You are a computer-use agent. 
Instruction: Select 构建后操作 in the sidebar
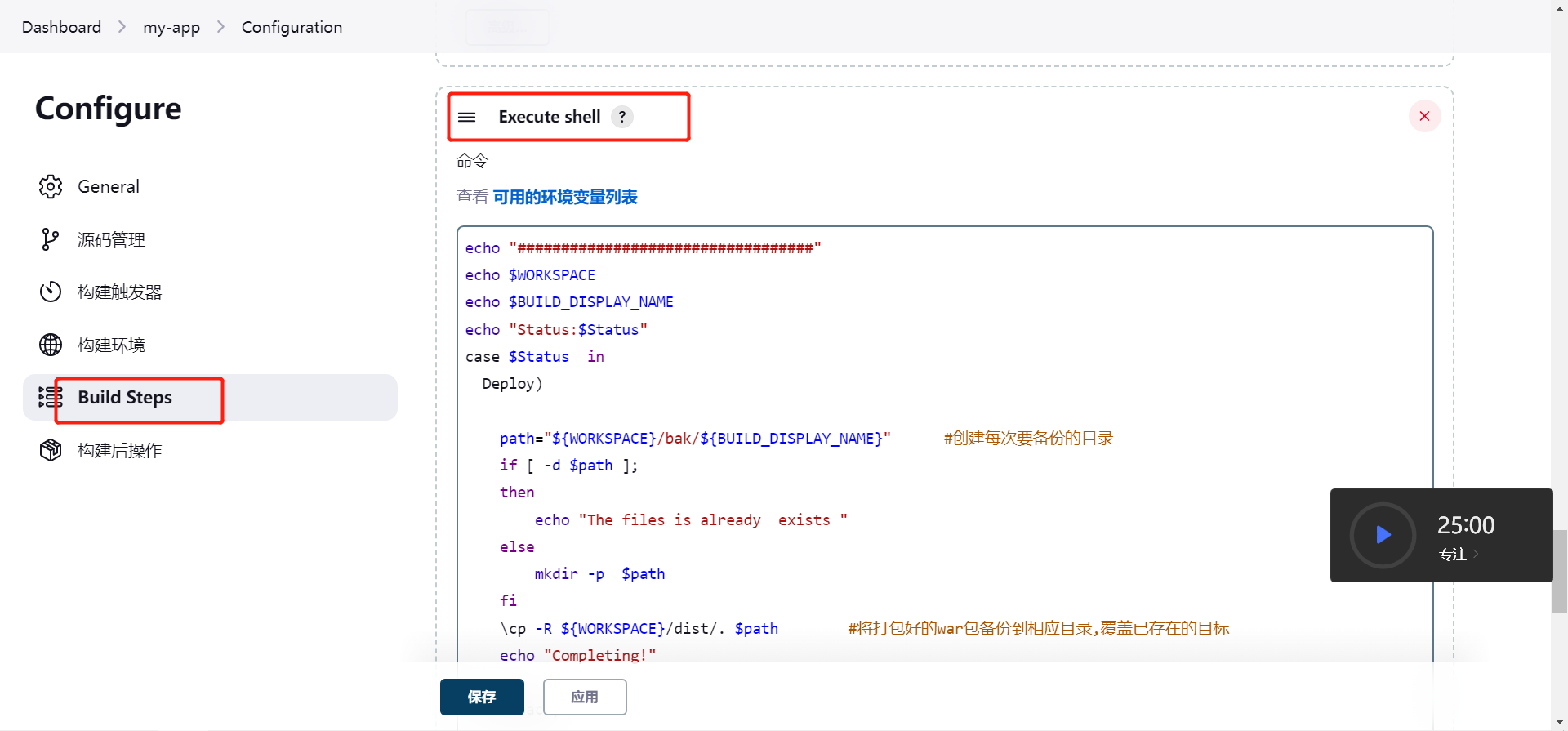(x=120, y=450)
